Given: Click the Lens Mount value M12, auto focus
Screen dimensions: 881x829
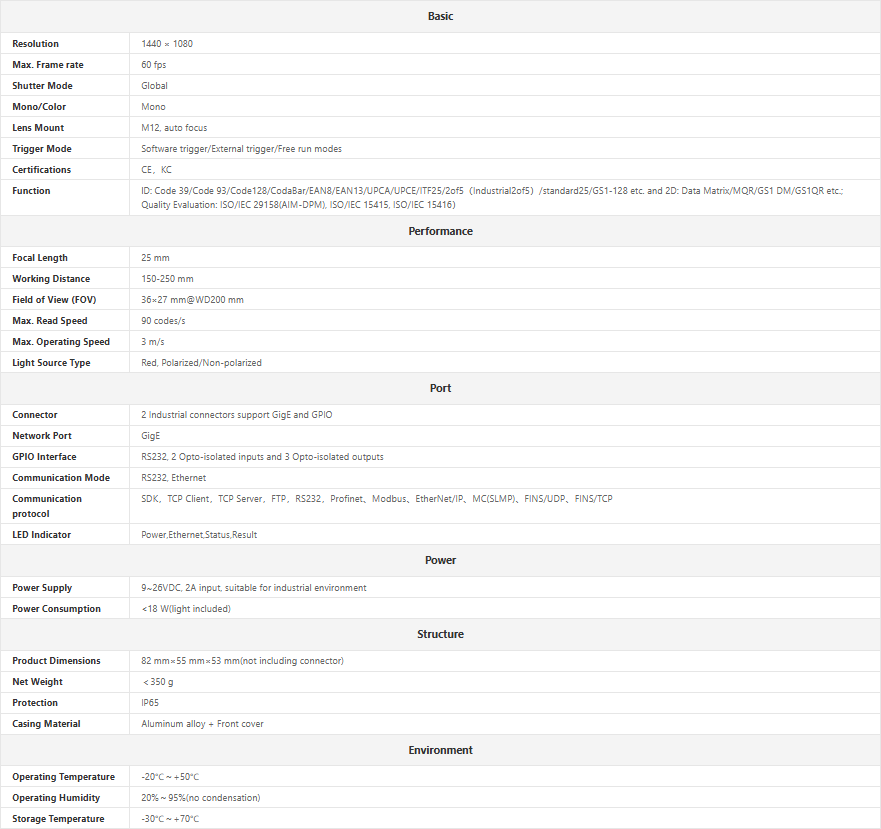Looking at the screenshot, I should (x=175, y=128).
